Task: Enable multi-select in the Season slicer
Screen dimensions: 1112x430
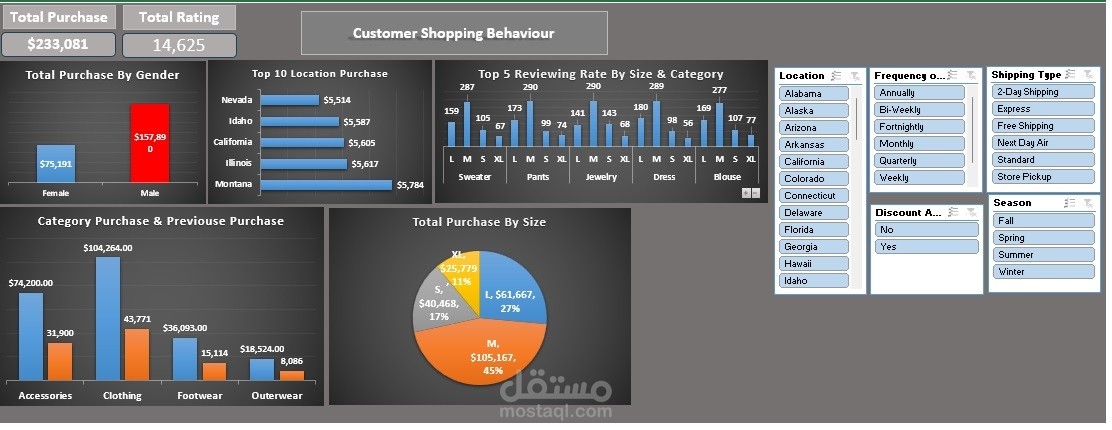Action: click(1071, 203)
